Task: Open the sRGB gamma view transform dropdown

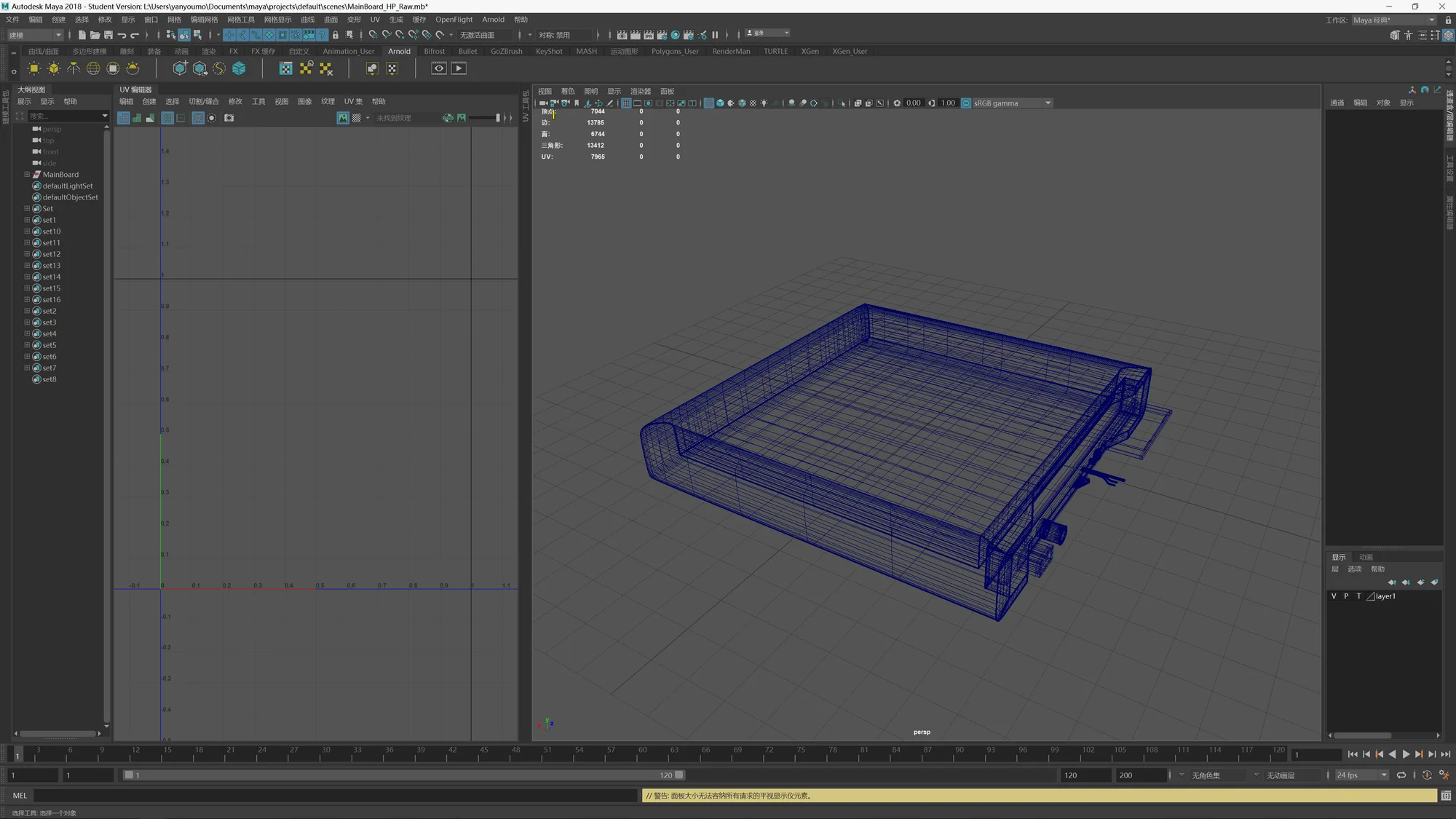Action: coord(1012,103)
